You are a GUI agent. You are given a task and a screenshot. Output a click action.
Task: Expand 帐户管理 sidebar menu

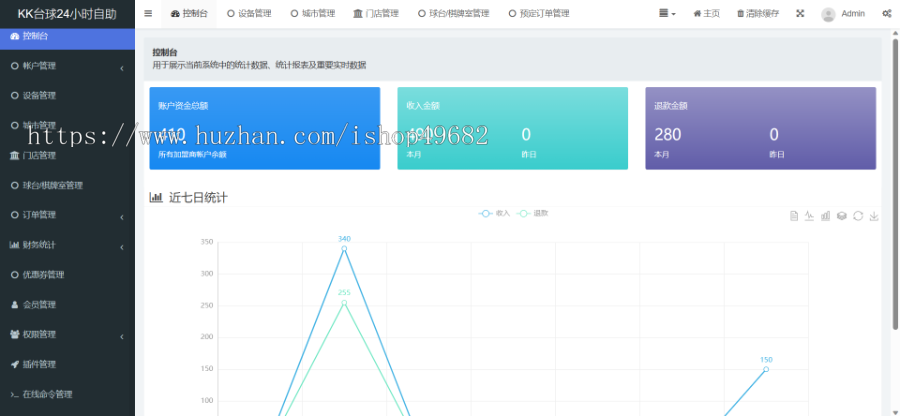click(67, 66)
